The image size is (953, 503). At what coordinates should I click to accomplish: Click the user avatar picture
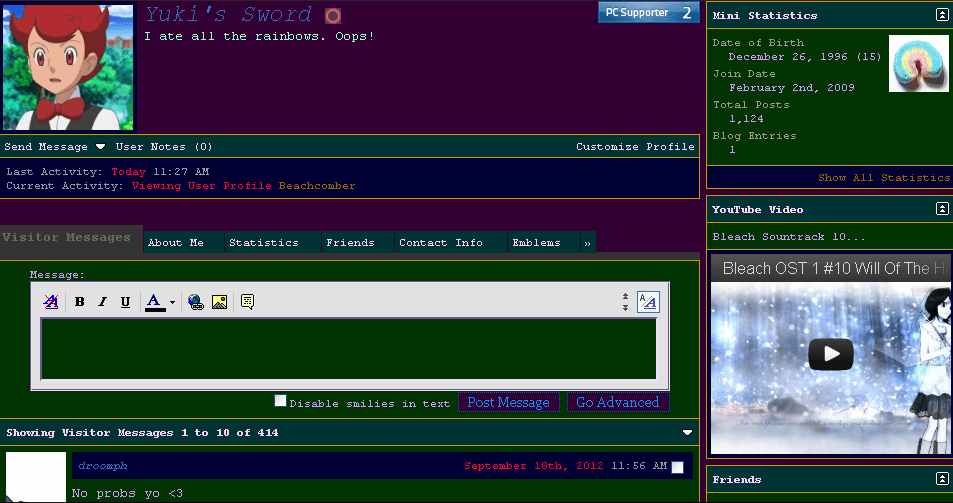coord(68,67)
